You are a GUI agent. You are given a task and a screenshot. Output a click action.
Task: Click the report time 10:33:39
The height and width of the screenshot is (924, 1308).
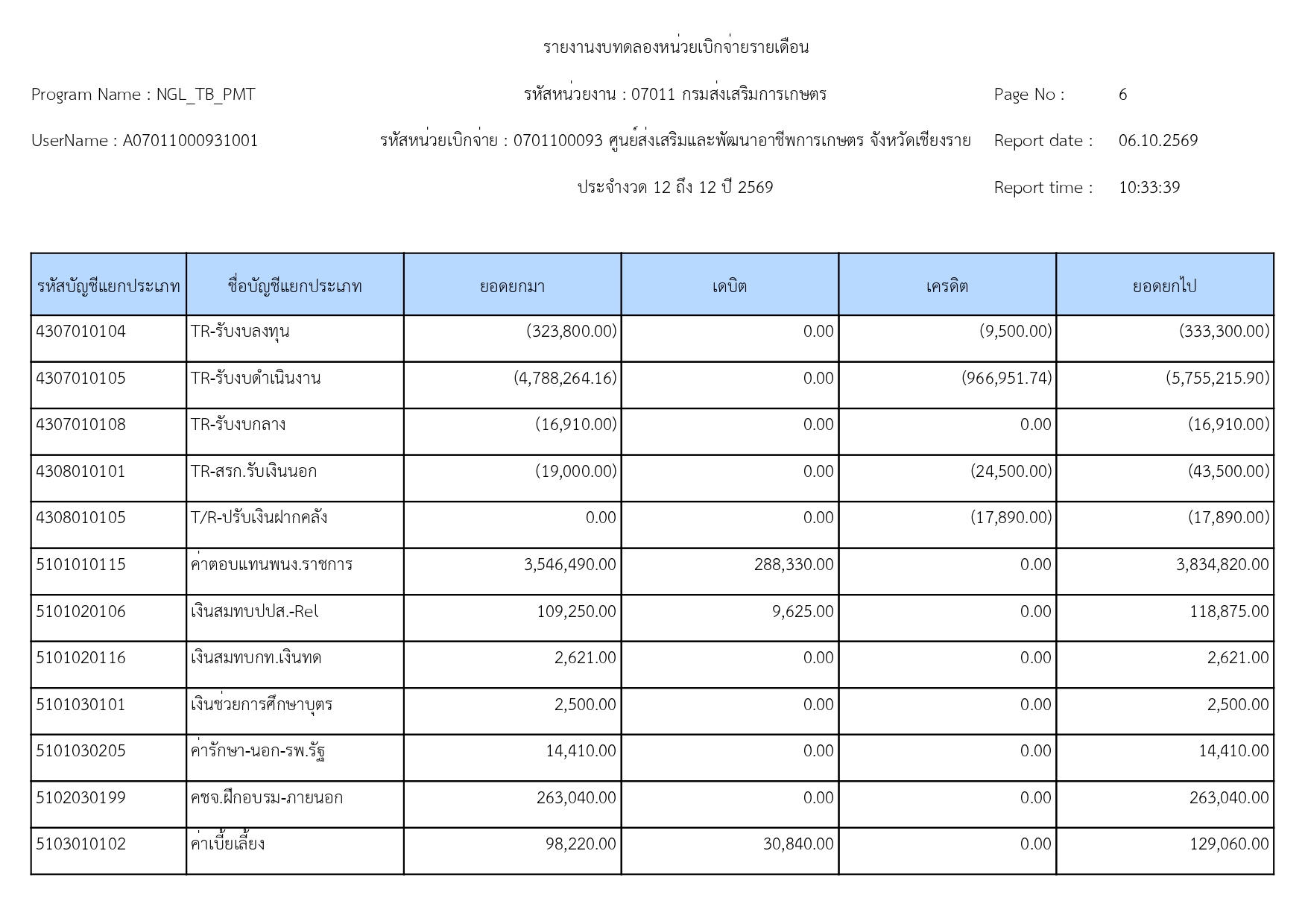1149,188
